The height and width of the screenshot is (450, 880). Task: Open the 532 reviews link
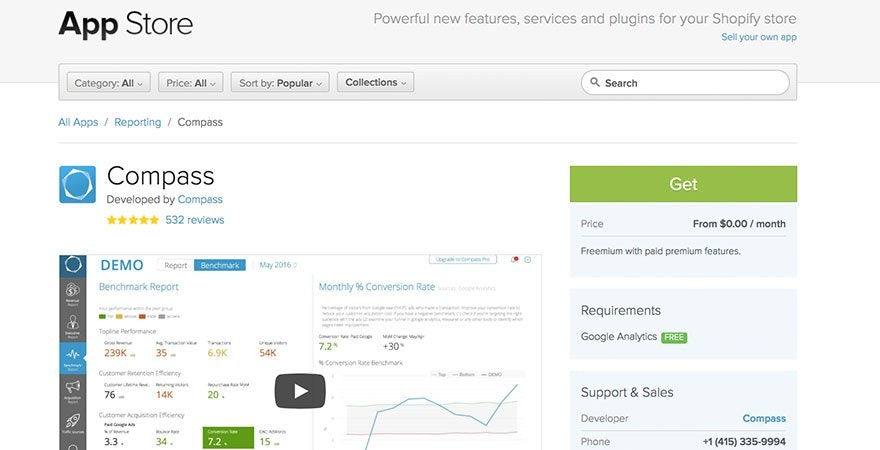(195, 220)
